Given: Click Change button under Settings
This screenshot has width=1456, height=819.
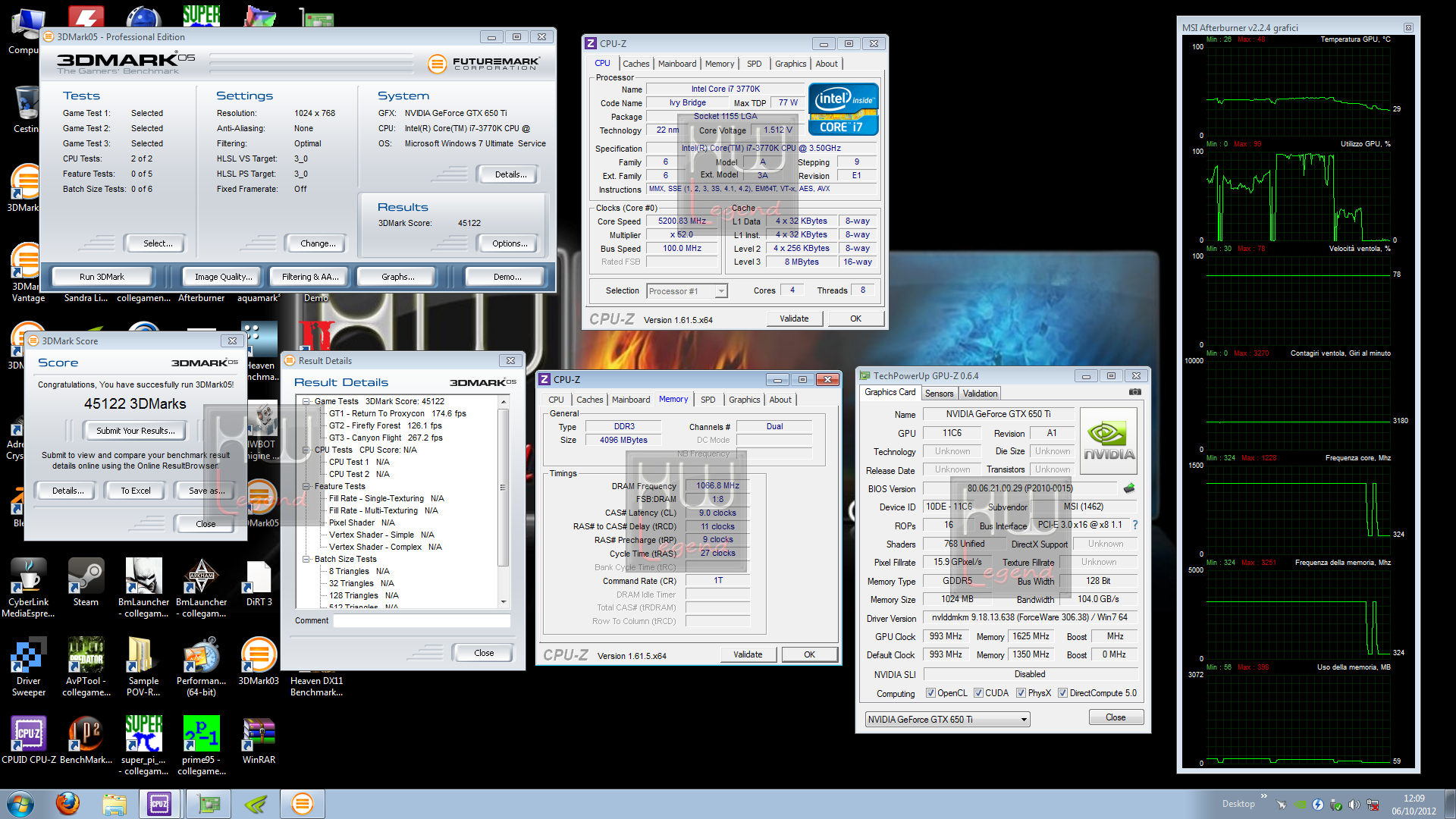Looking at the screenshot, I should (318, 243).
